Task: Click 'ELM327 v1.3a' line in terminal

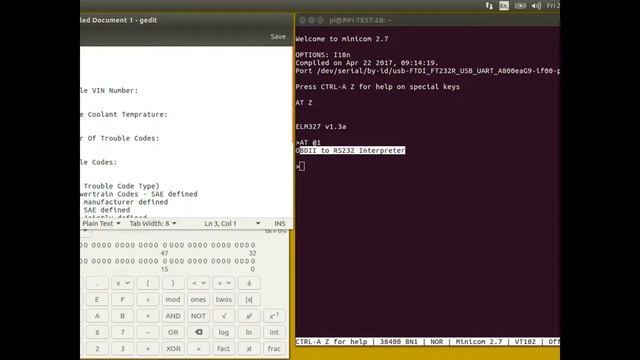Action: click(x=321, y=127)
